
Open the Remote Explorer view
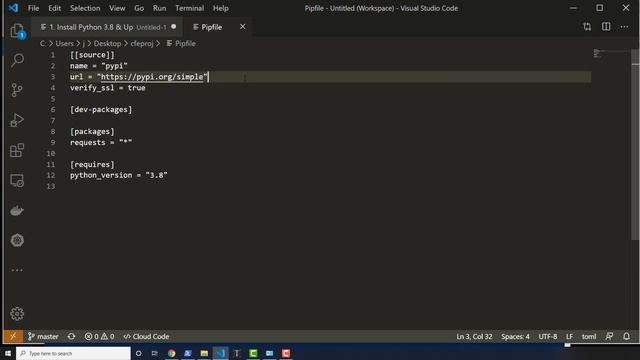17,180
